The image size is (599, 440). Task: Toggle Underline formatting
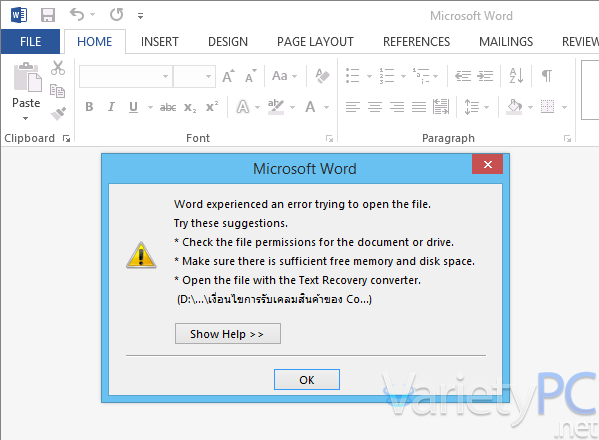[133, 107]
